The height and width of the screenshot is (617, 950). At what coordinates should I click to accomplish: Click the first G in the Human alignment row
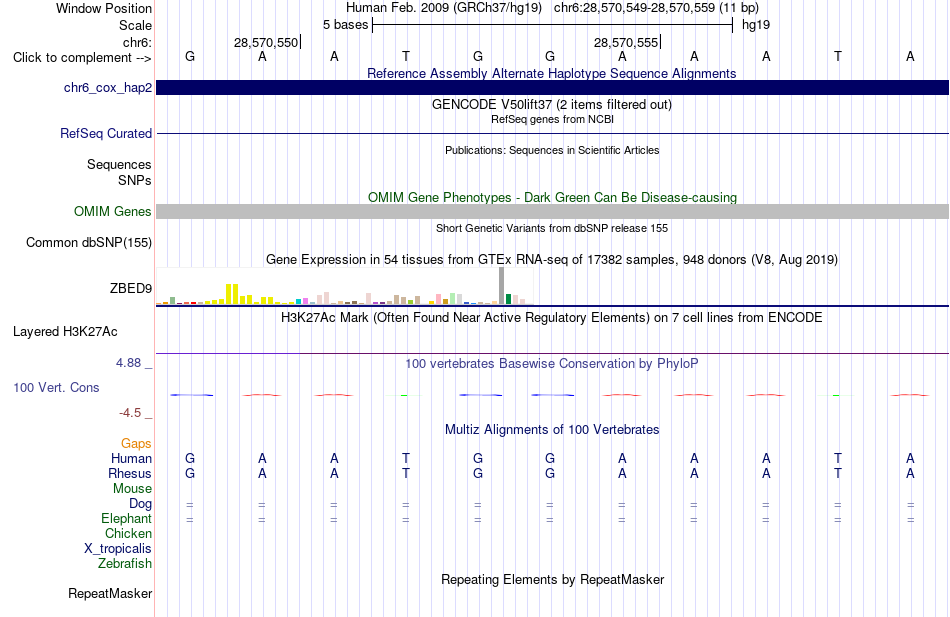190,459
